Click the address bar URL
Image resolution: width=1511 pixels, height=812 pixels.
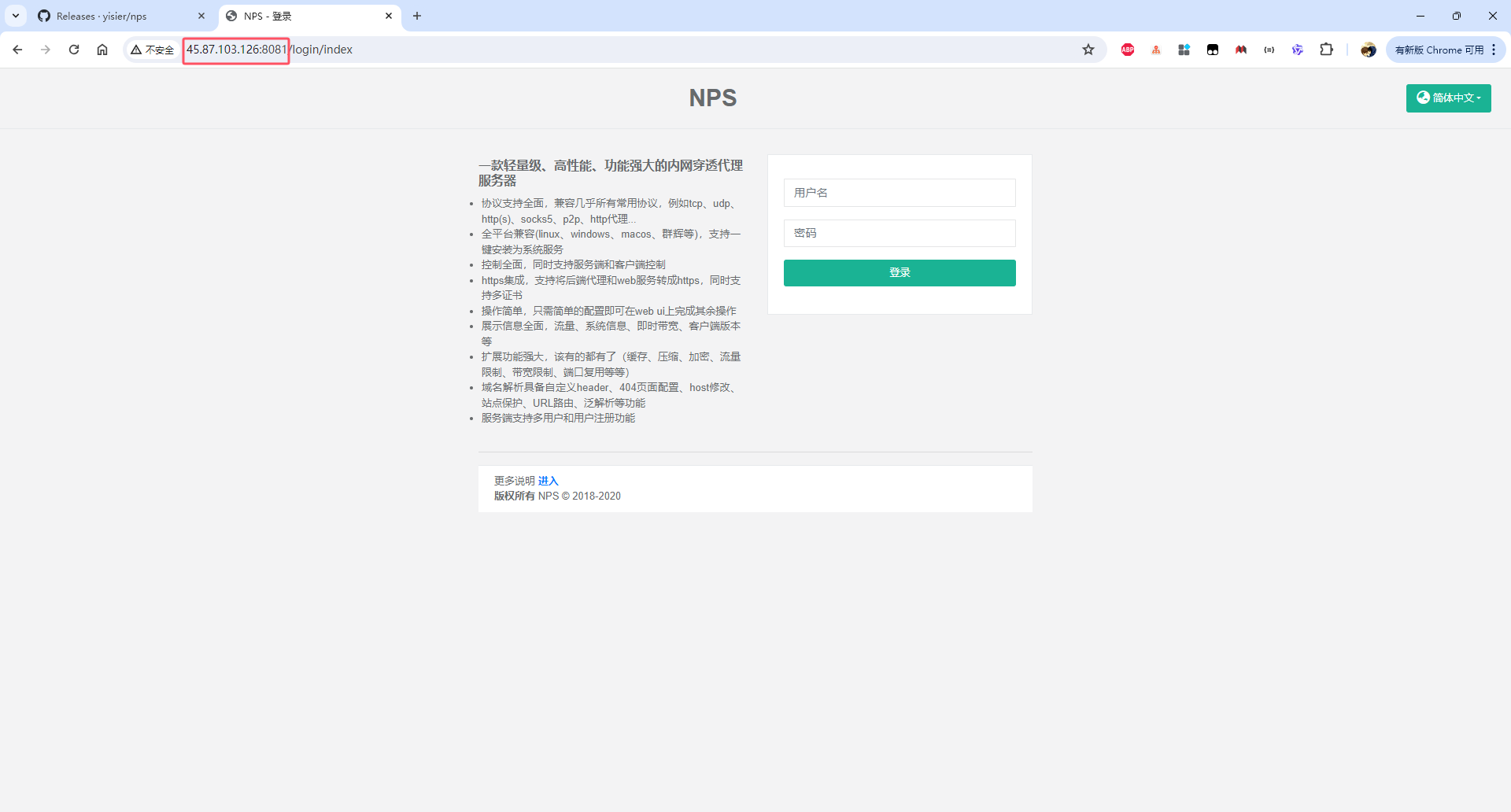pos(551,50)
